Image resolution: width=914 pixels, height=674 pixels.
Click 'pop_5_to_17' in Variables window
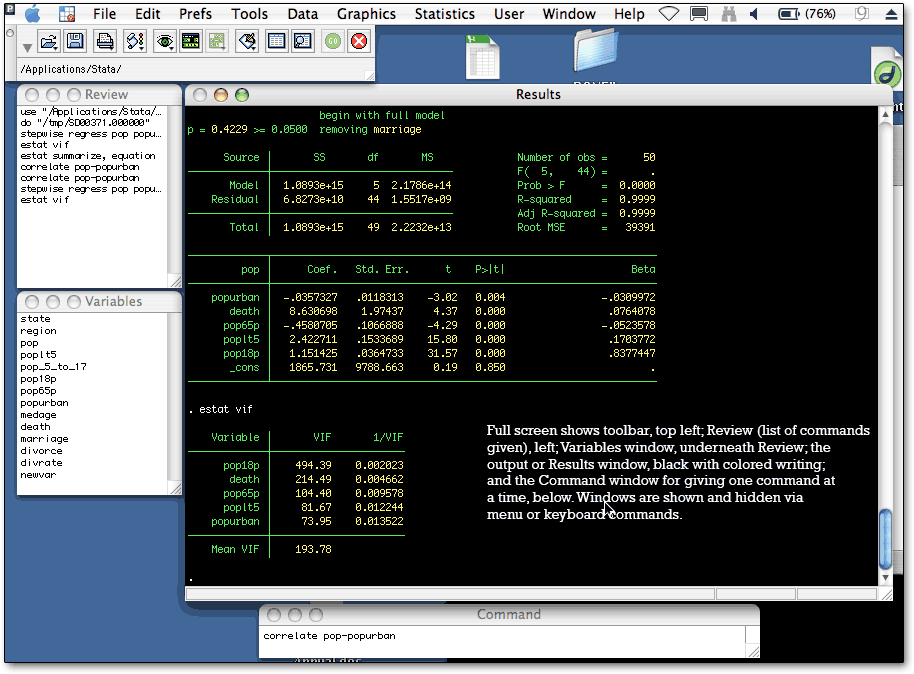pos(54,367)
